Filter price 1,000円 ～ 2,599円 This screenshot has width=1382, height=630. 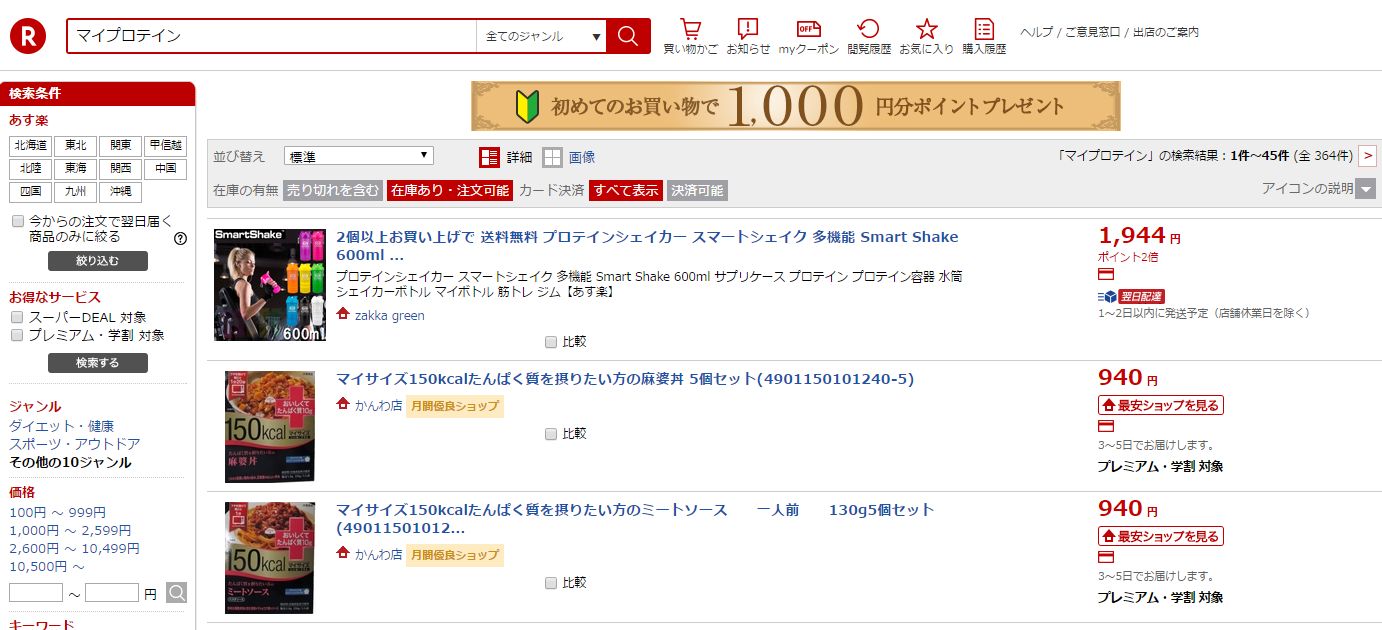click(x=70, y=531)
